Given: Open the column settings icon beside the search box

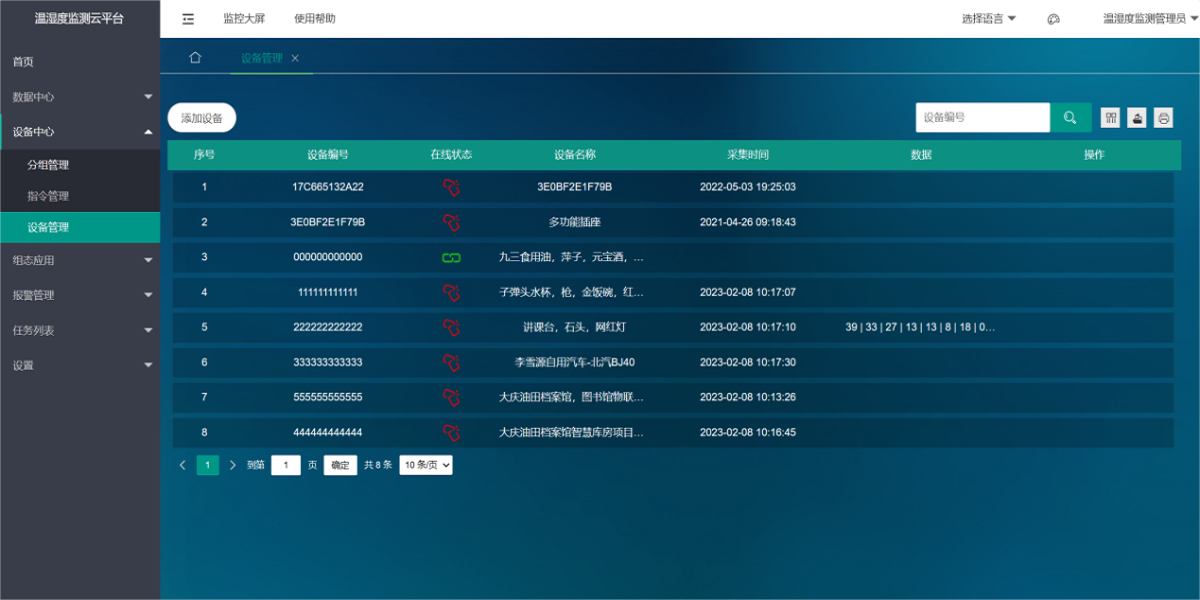Looking at the screenshot, I should [x=1109, y=117].
